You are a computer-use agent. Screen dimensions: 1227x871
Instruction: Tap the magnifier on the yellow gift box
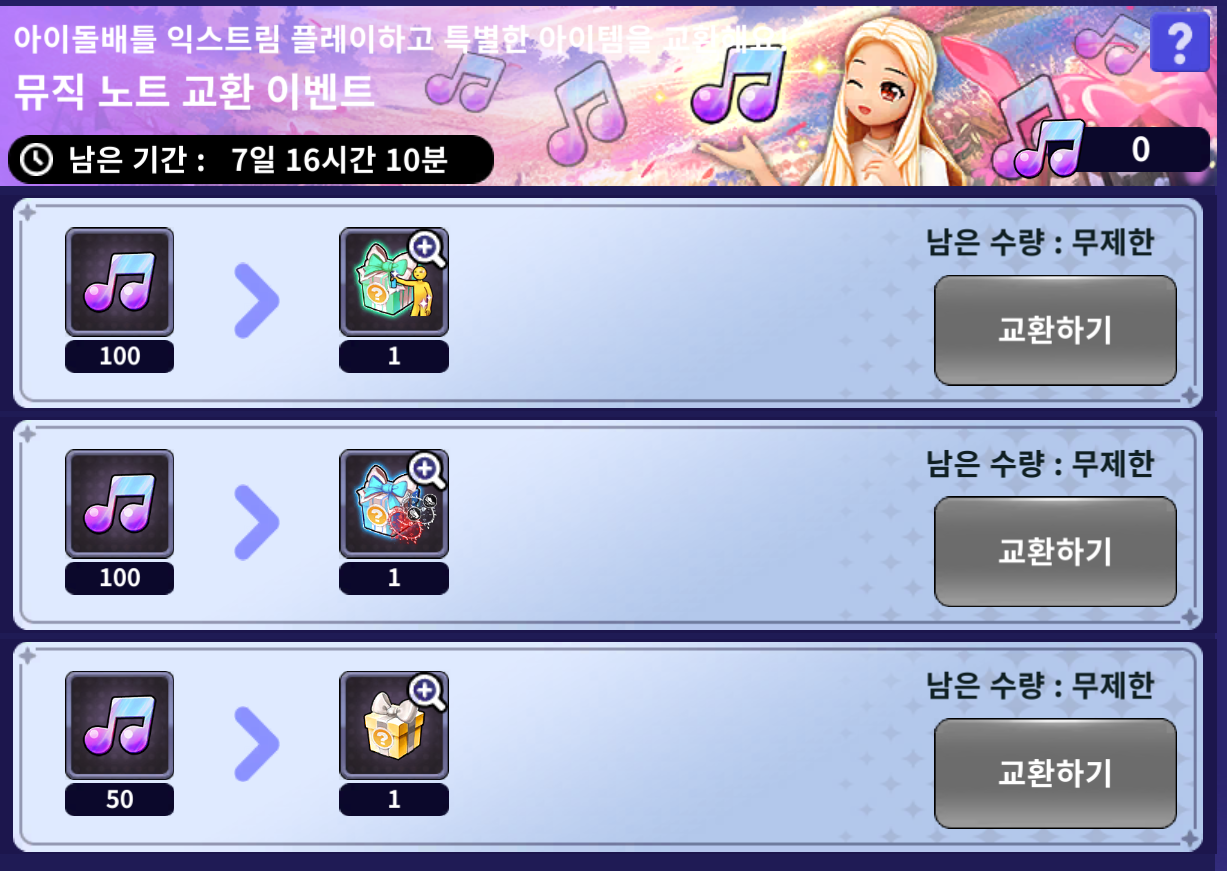427,691
